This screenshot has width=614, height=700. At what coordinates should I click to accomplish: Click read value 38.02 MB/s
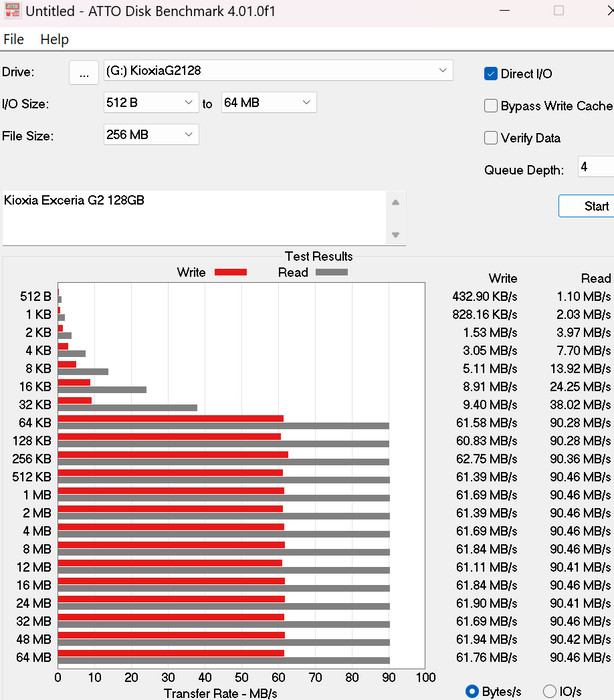tap(580, 405)
